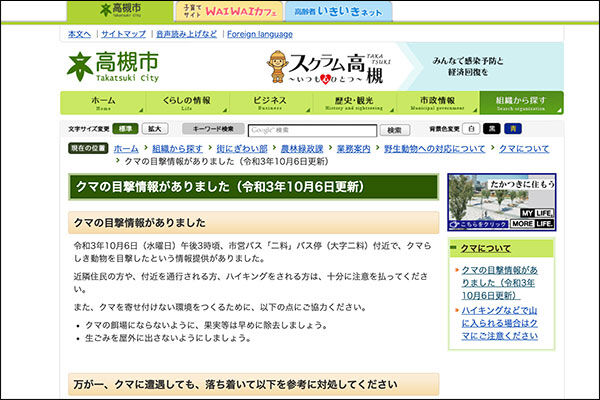Click the page title クマの目撃情報がありました（令和3年10月6日更新）
The width and height of the screenshot is (600, 400).
[253, 187]
